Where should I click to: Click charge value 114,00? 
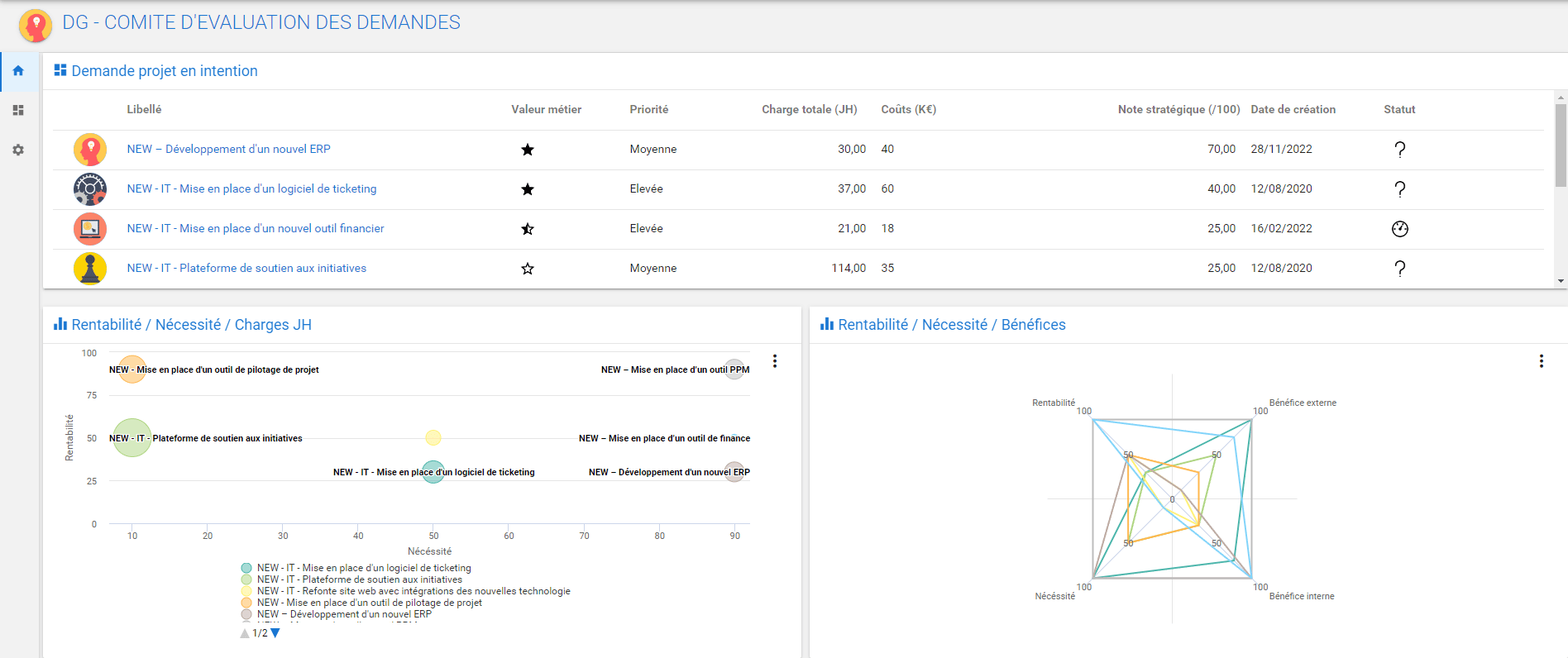click(x=849, y=268)
